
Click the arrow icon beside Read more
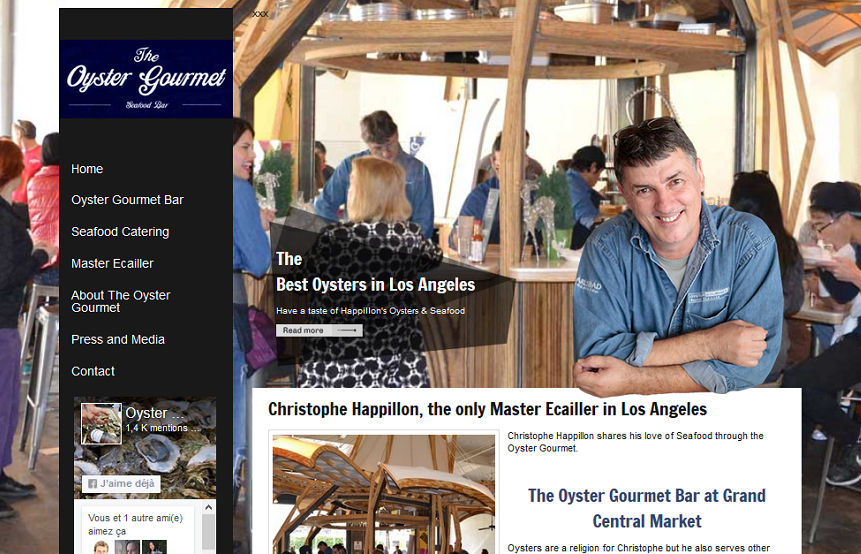point(347,330)
